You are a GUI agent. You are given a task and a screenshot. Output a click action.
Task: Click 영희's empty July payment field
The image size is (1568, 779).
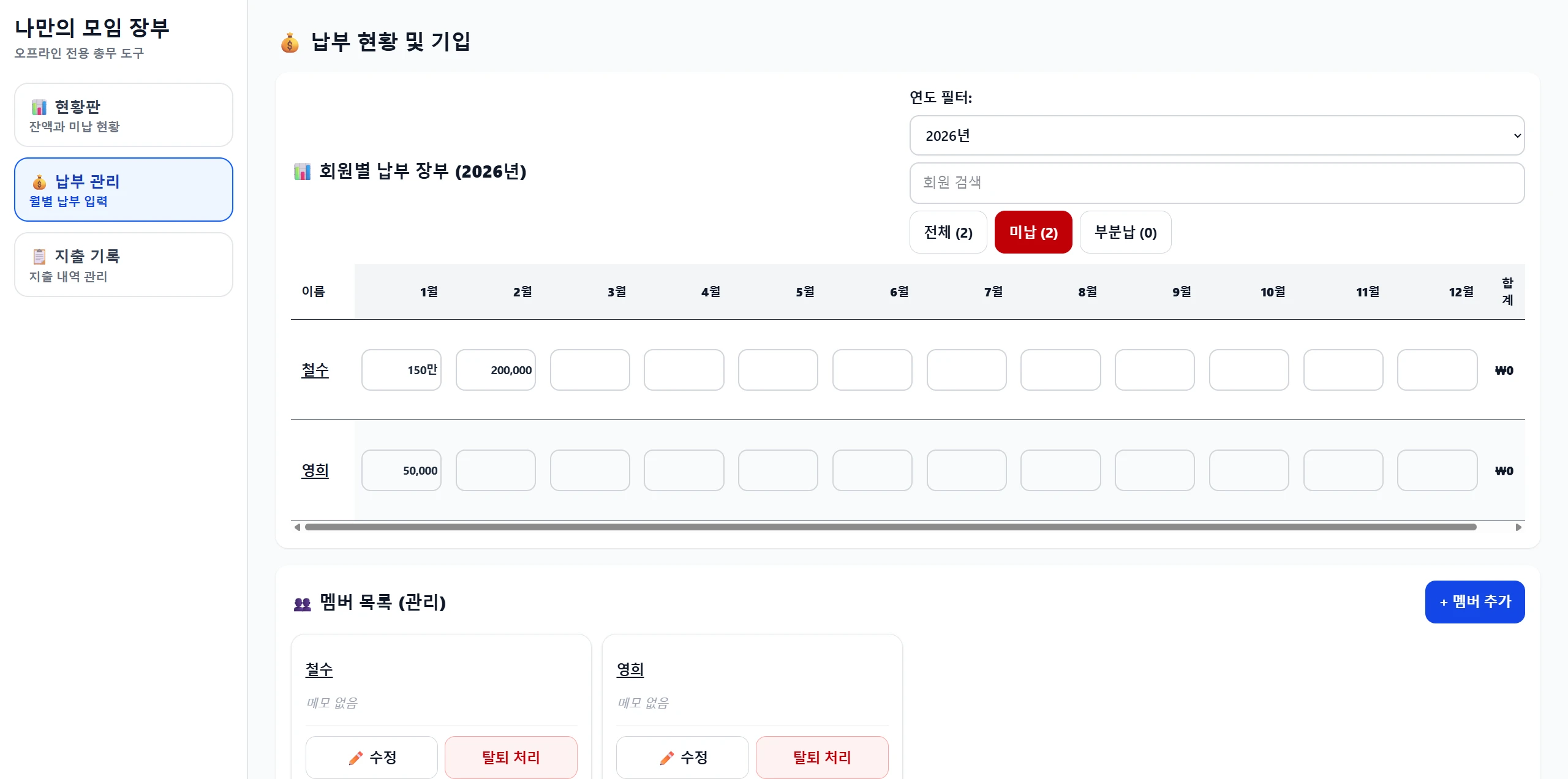tap(967, 470)
